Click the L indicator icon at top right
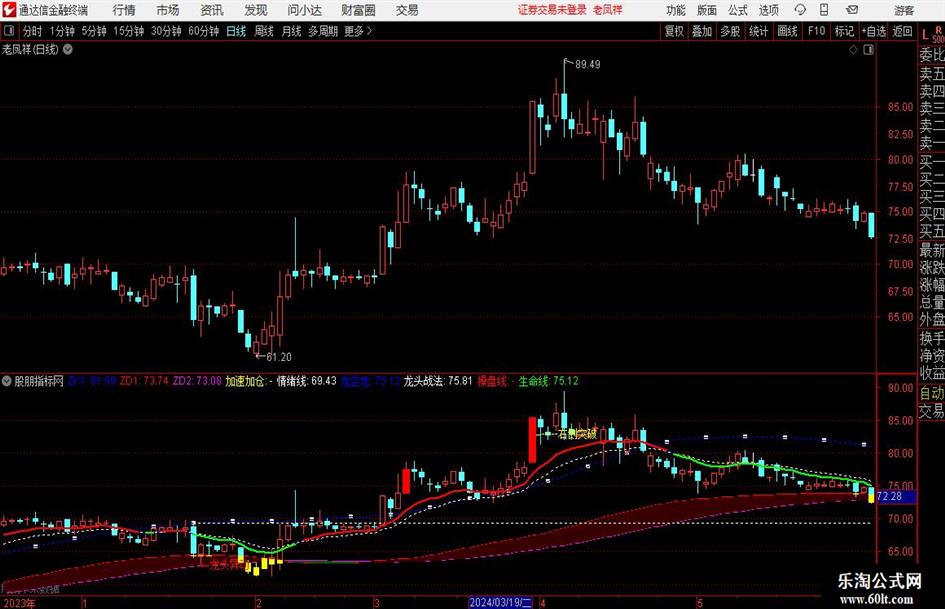 (x=925, y=35)
